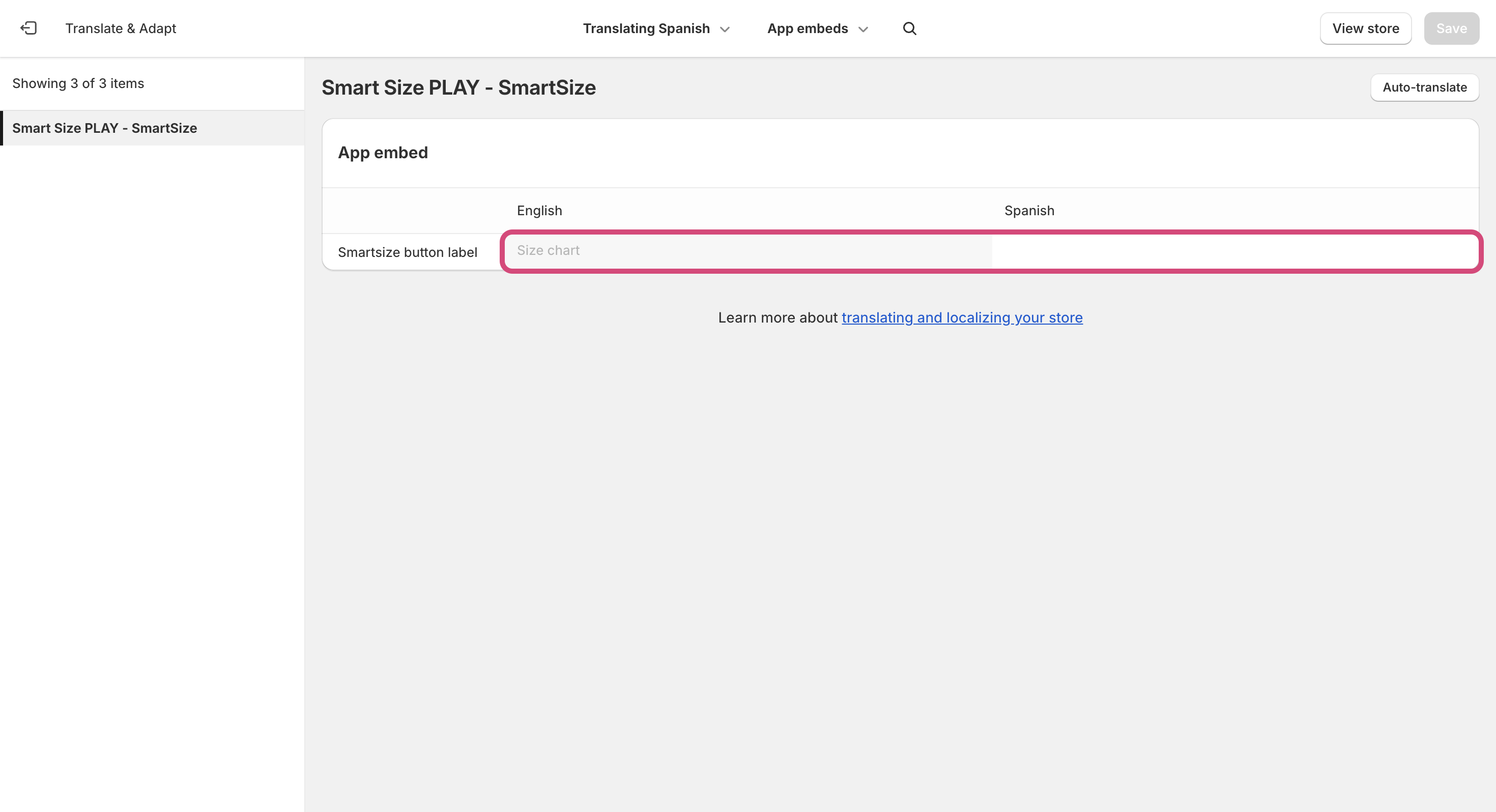Screen dimensions: 1496x812
Task: Click the Spanish column header
Action: [1029, 210]
